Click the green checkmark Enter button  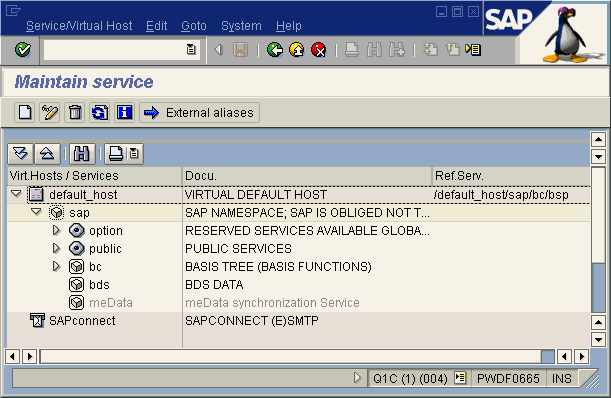(23, 50)
